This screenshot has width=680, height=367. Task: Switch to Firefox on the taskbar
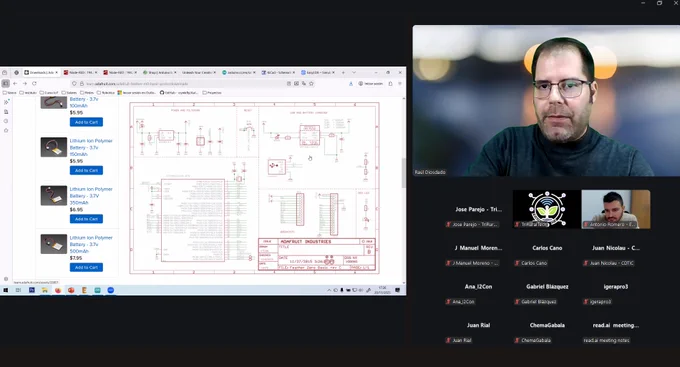pyautogui.click(x=58, y=290)
